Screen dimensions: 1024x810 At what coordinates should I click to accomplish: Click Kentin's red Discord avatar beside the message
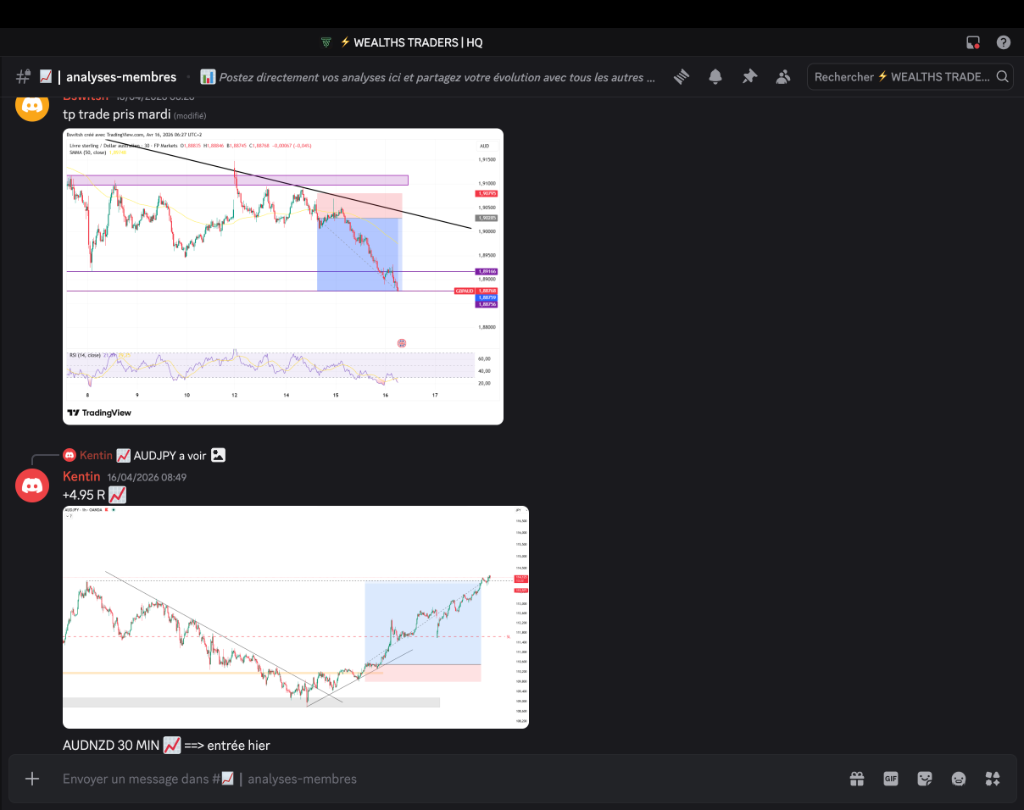32,486
